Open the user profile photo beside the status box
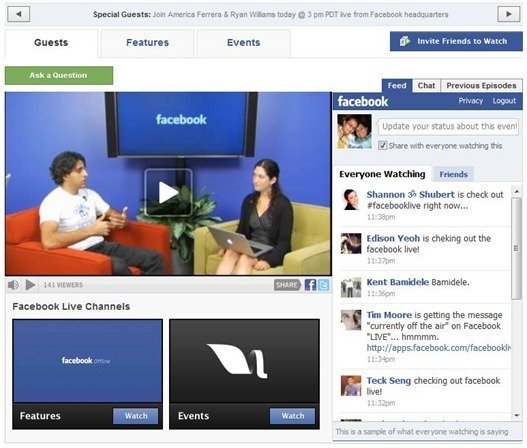 [x=355, y=131]
